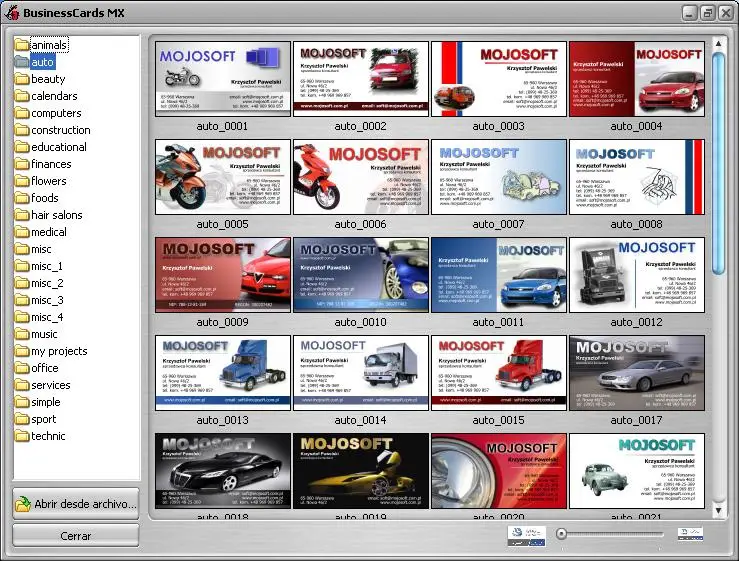Open the misc_3 folder
The width and height of the screenshot is (739, 561).
point(39,300)
